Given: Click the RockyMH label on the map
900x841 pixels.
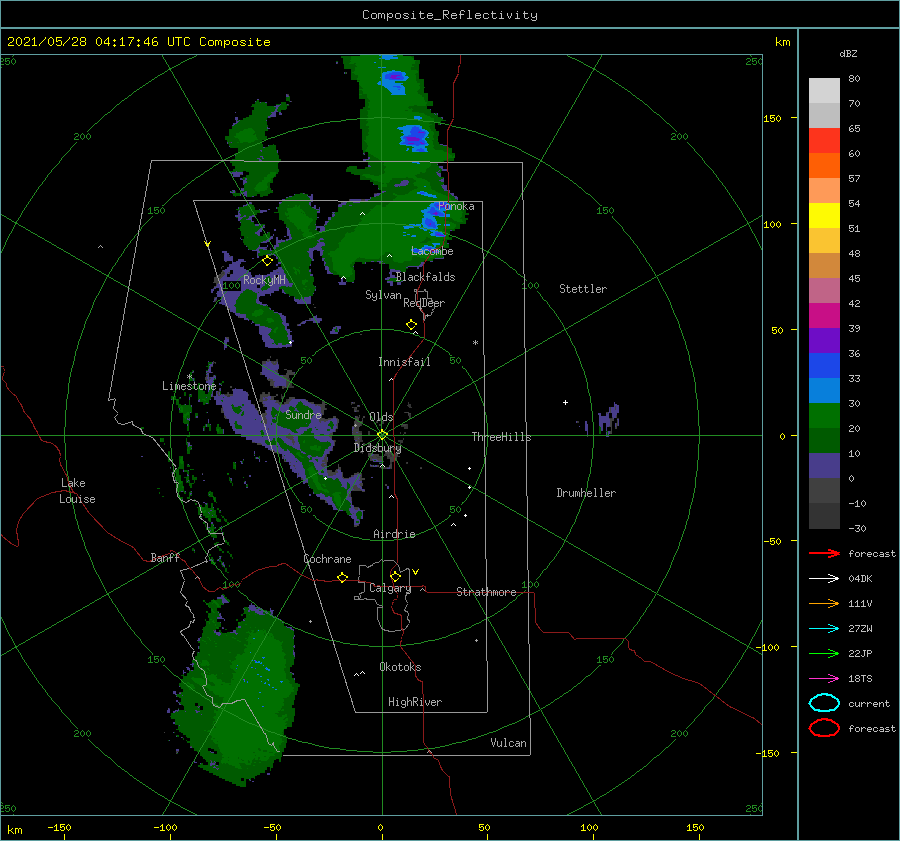Looking at the screenshot, I should (x=264, y=280).
